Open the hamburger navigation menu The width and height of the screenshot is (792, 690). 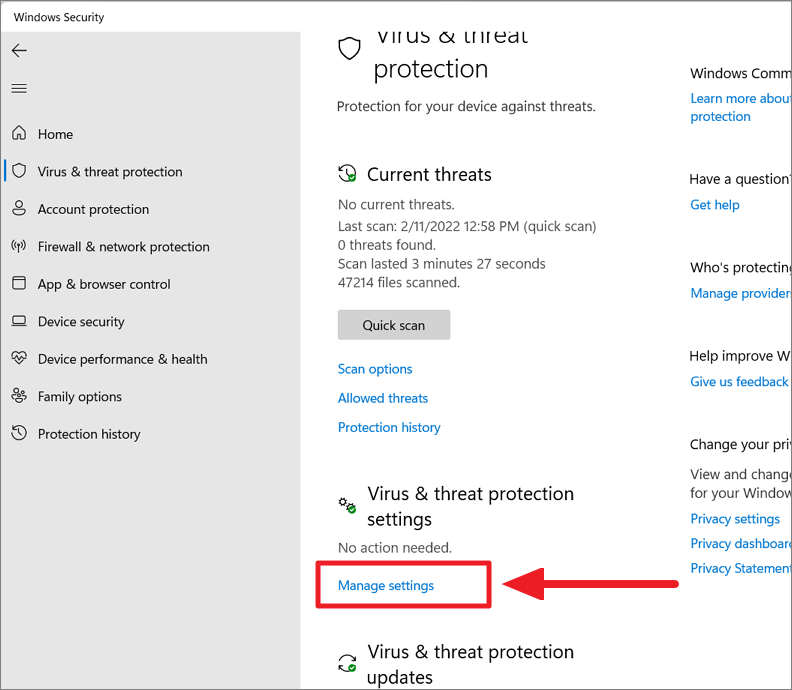(x=19, y=89)
